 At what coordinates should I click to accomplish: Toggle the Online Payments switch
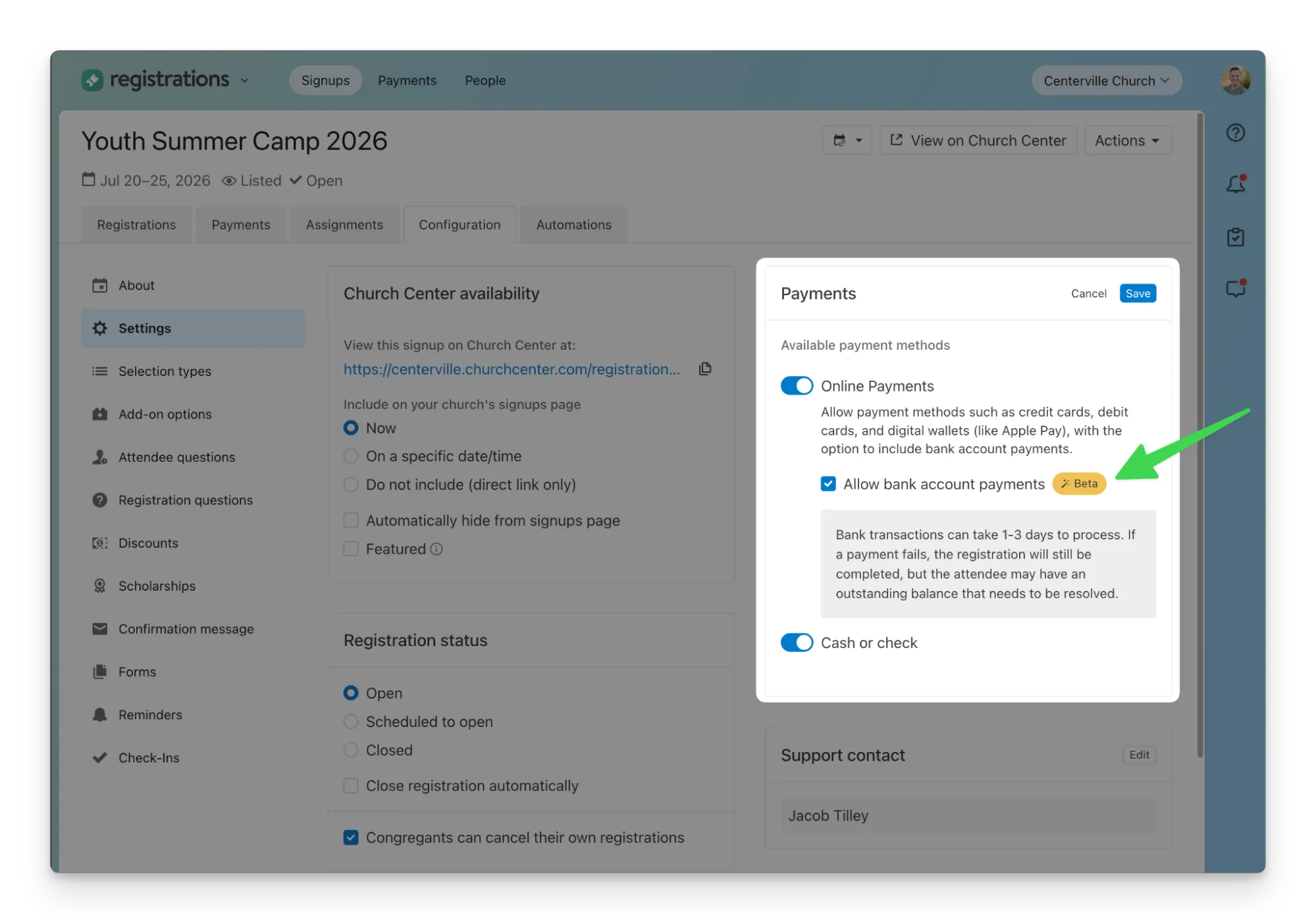click(797, 386)
